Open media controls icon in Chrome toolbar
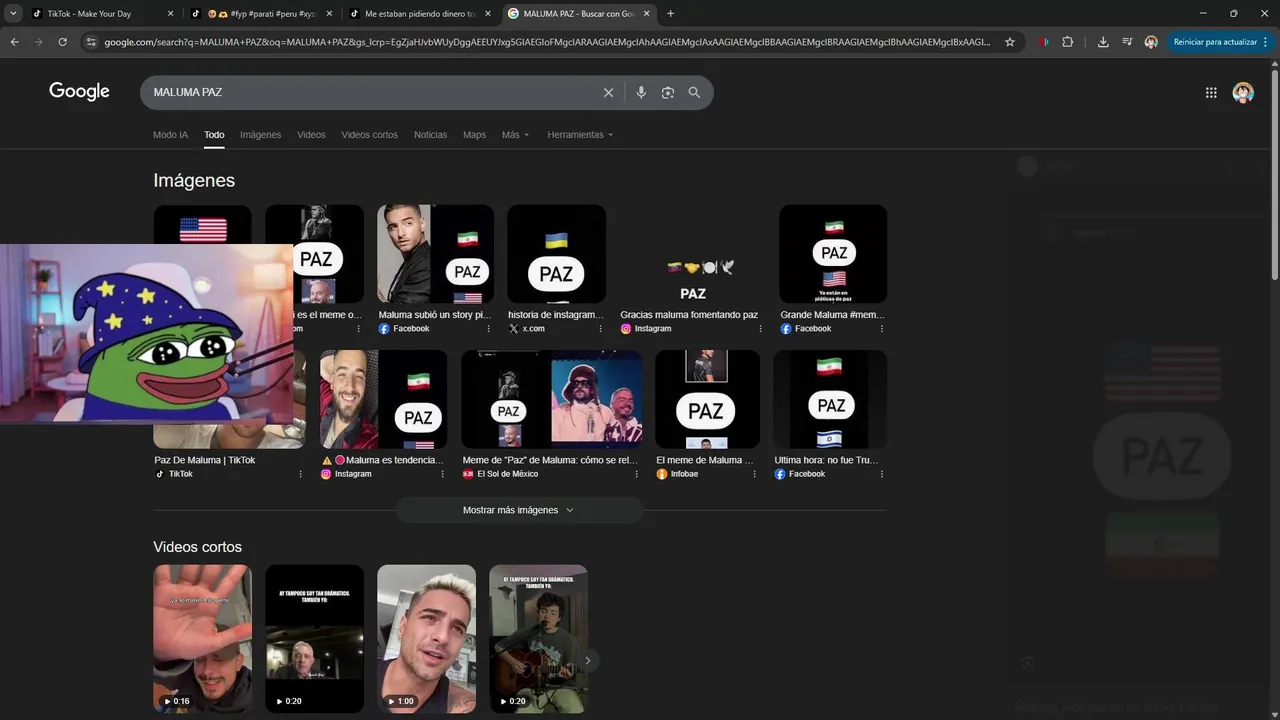 (1127, 42)
